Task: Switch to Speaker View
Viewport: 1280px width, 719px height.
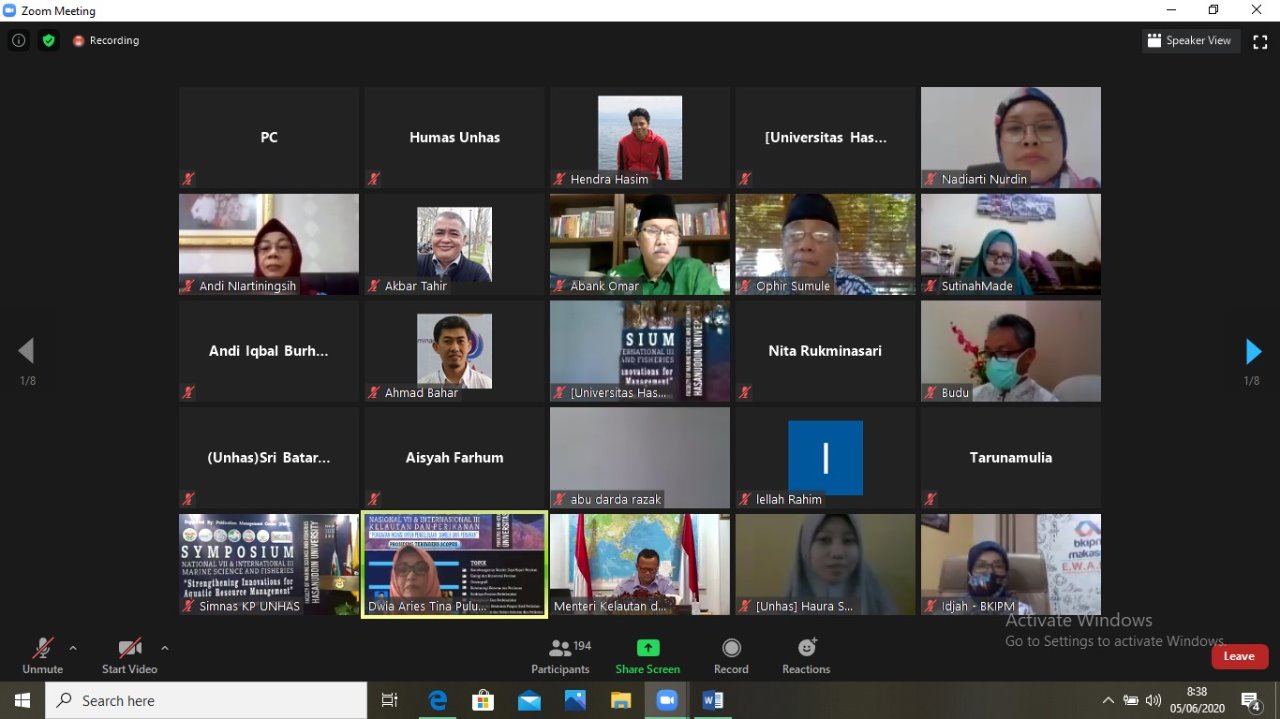Action: click(1190, 41)
